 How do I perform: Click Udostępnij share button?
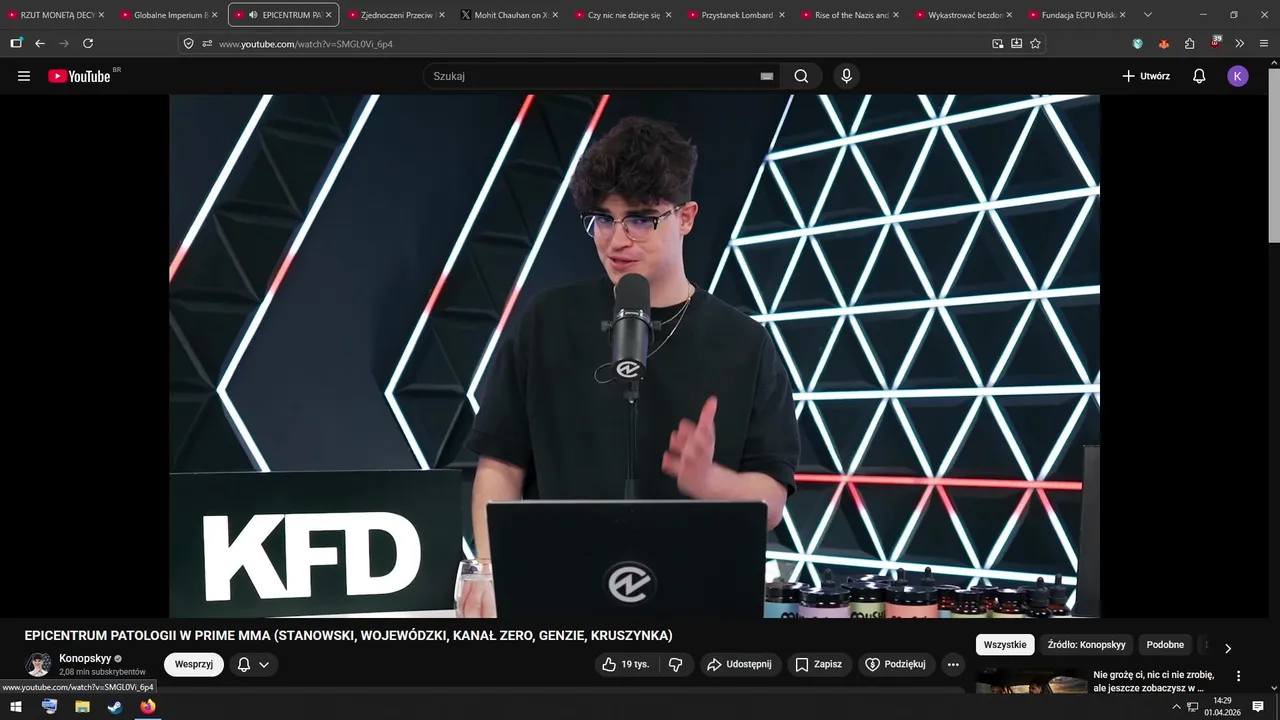(739, 664)
